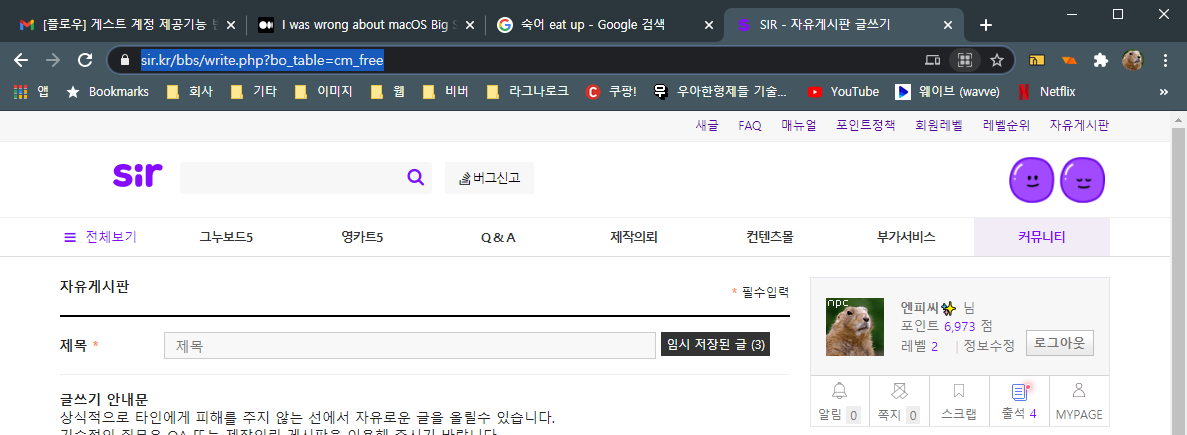Viewport: 1187px width, 435px height.
Task: Switch to the Google 검색 tab
Action: pyautogui.click(x=594, y=24)
